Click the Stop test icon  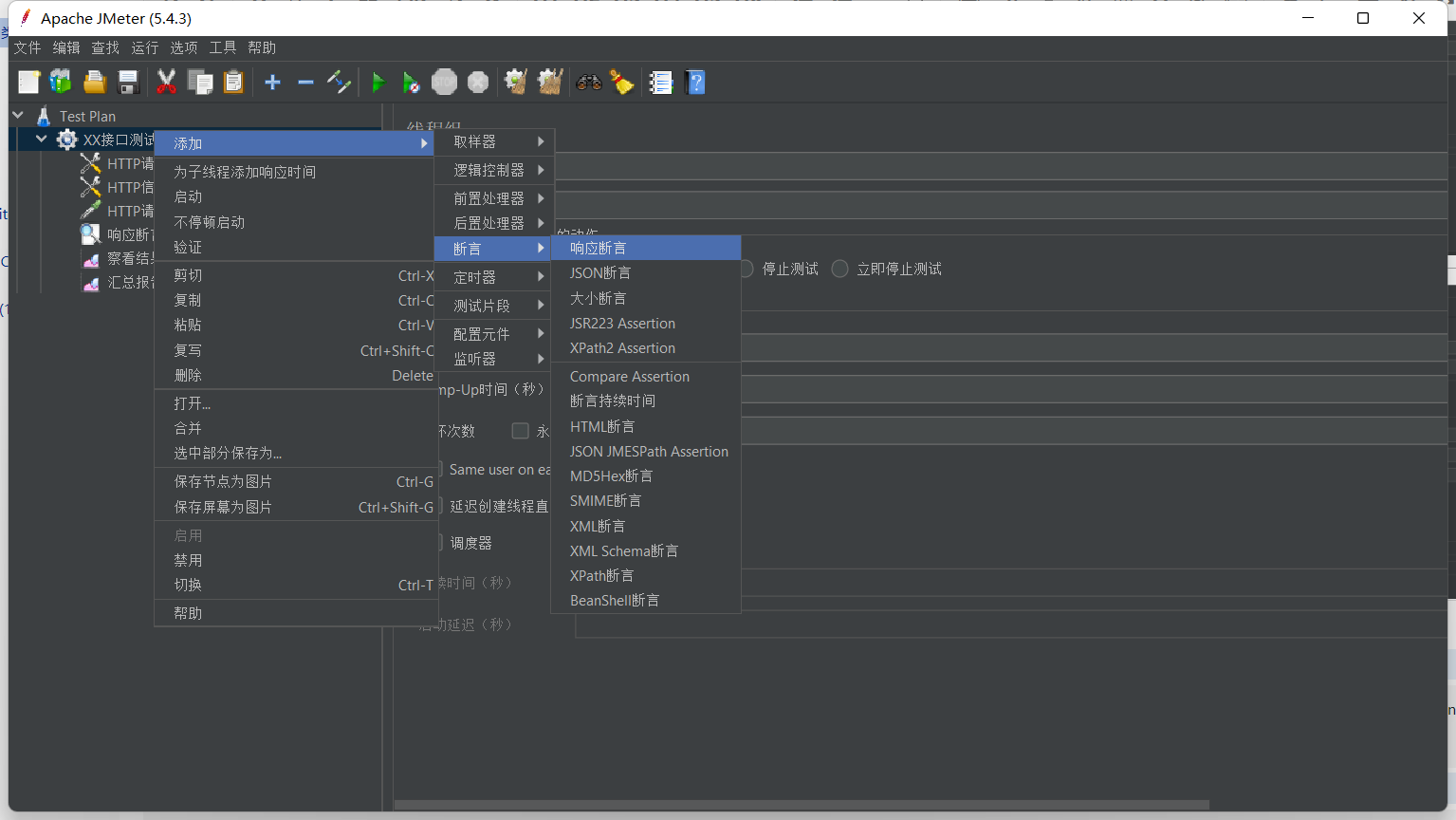click(x=444, y=83)
